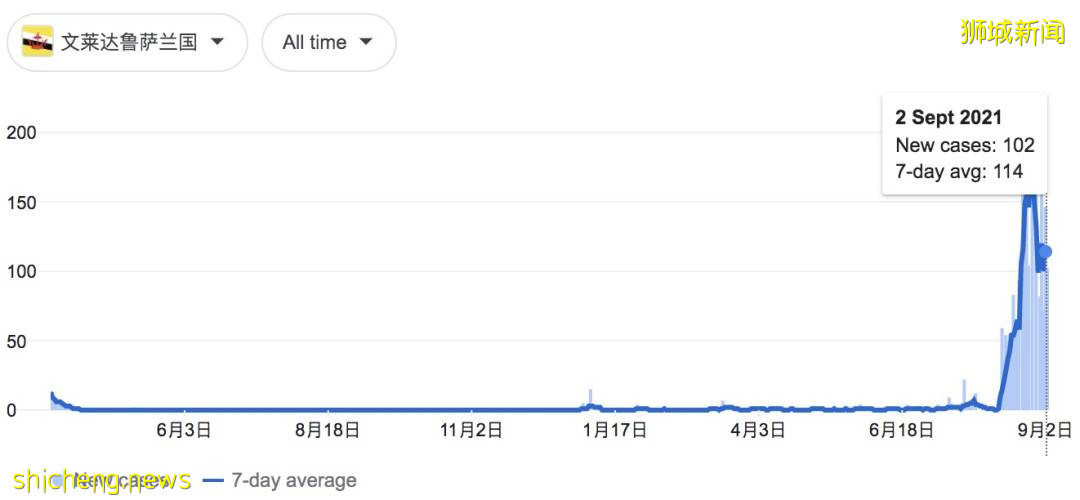Select the 1月17日 x-axis label
The image size is (1080, 500).
pos(614,431)
